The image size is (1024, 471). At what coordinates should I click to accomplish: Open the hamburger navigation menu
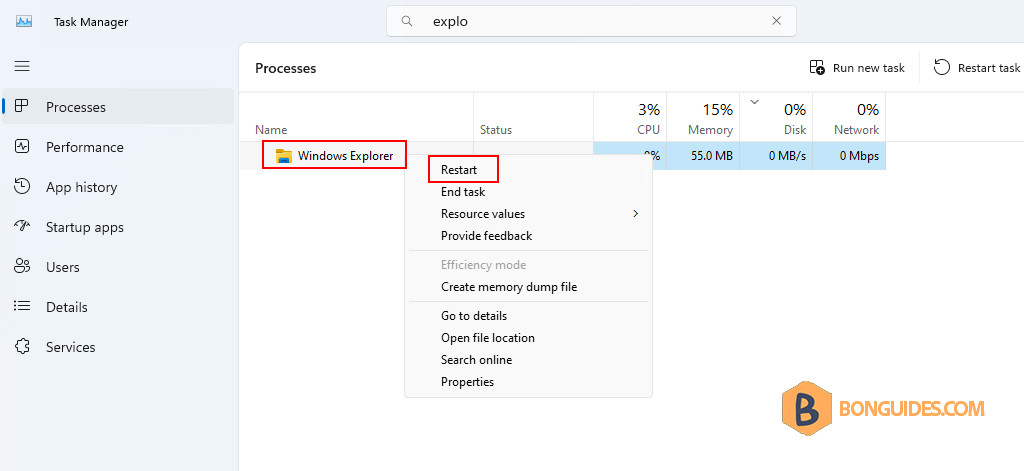pyautogui.click(x=22, y=66)
